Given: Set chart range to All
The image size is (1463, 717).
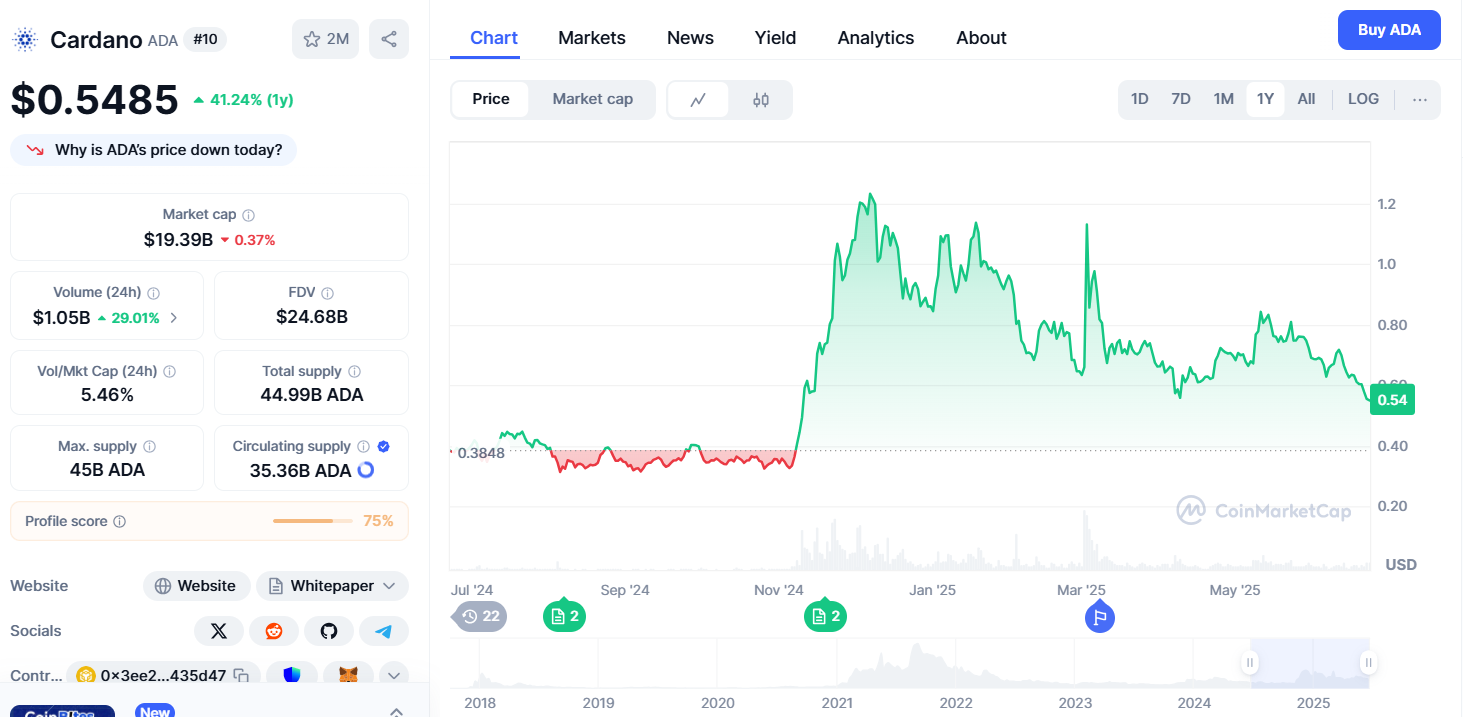Looking at the screenshot, I should [x=1306, y=99].
